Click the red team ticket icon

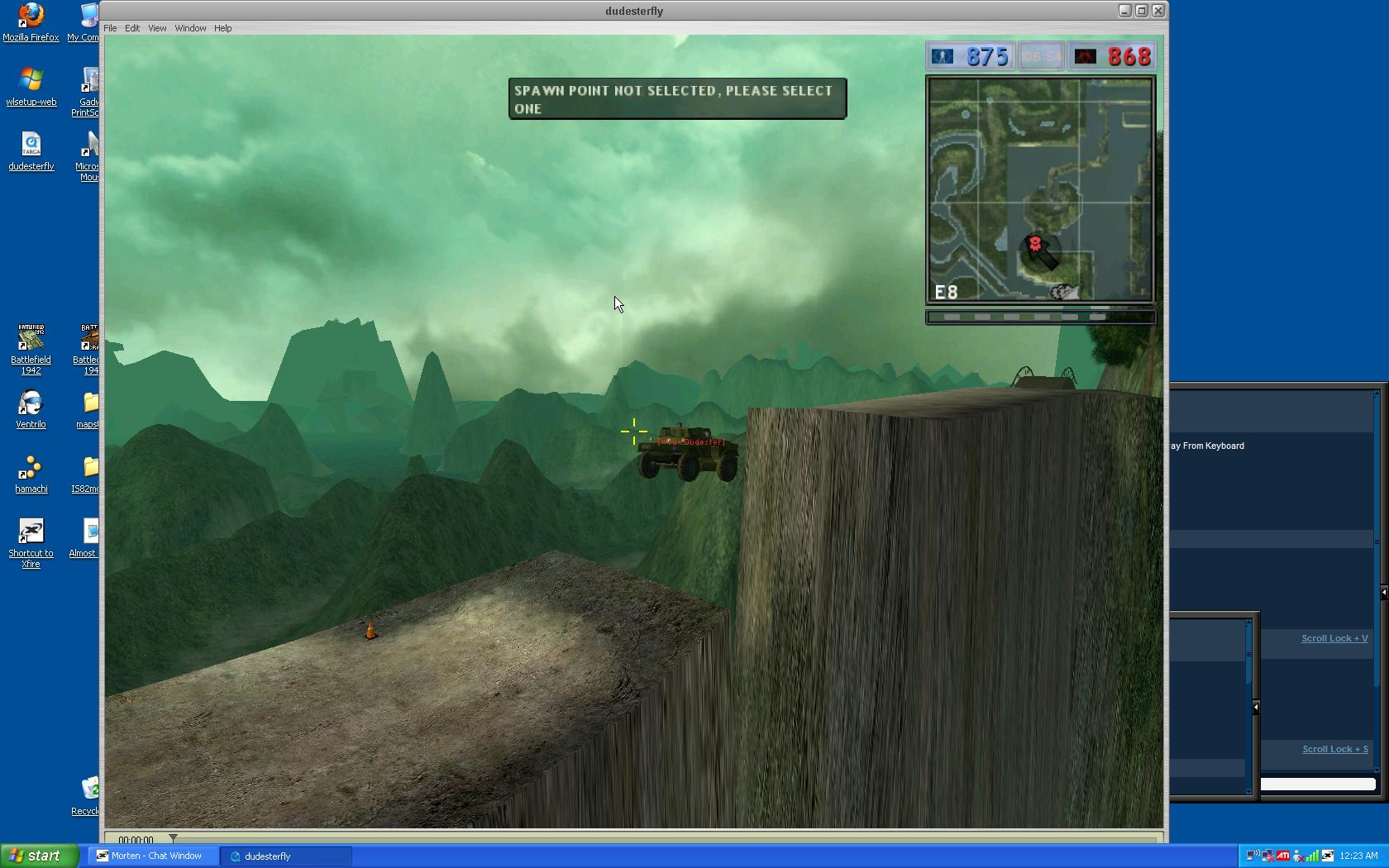point(1085,56)
